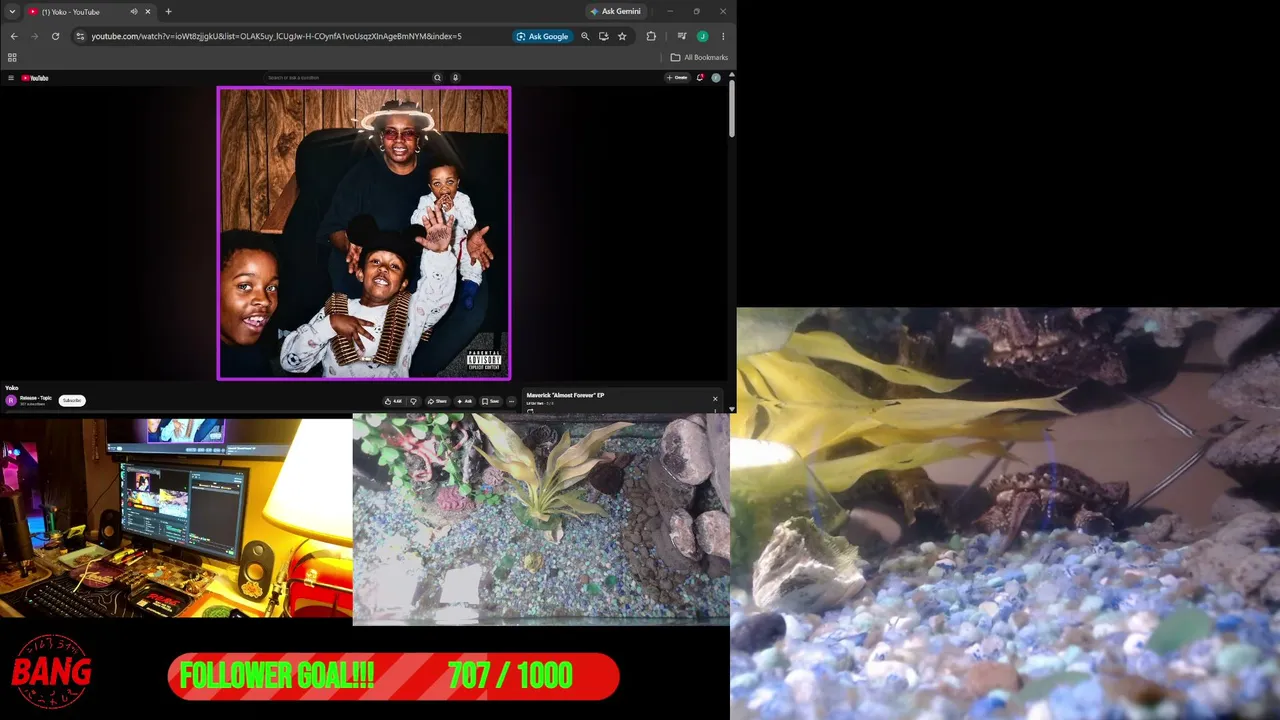The width and height of the screenshot is (1280, 720).
Task: Click the YouTube search field
Action: pos(347,77)
